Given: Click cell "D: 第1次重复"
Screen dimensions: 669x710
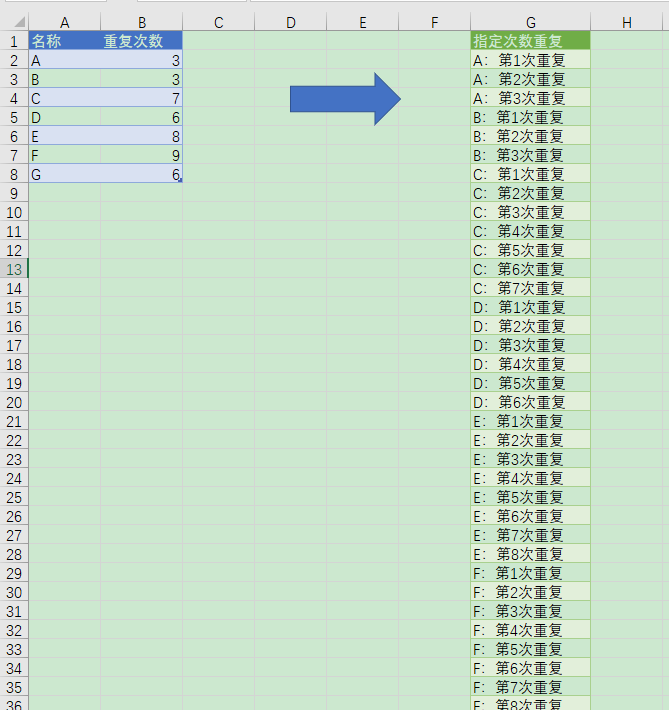Looking at the screenshot, I should (x=531, y=307).
